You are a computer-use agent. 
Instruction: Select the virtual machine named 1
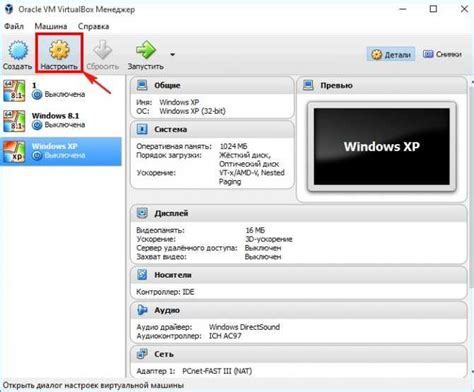[61, 90]
